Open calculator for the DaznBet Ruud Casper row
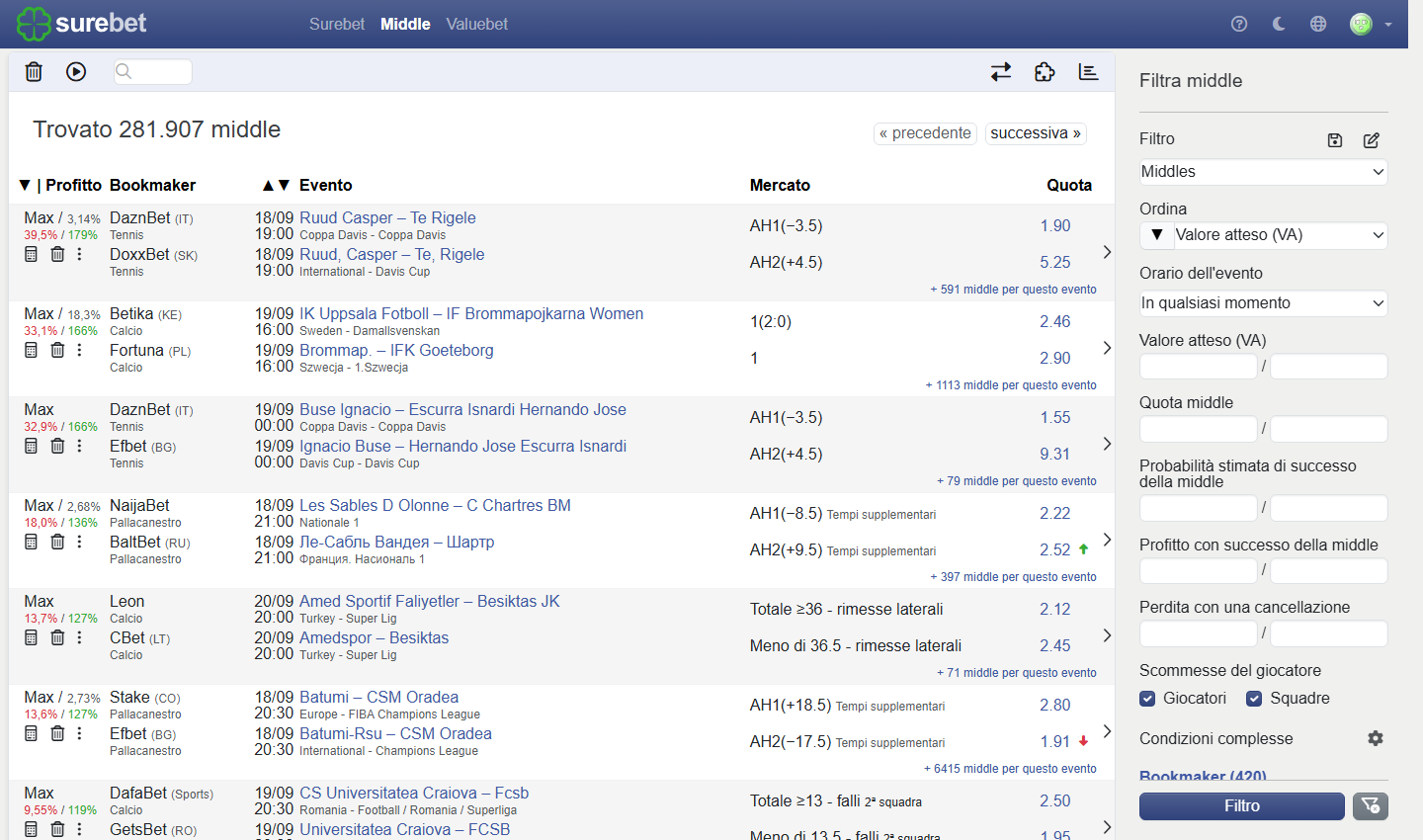The width and height of the screenshot is (1423, 840). point(31,254)
